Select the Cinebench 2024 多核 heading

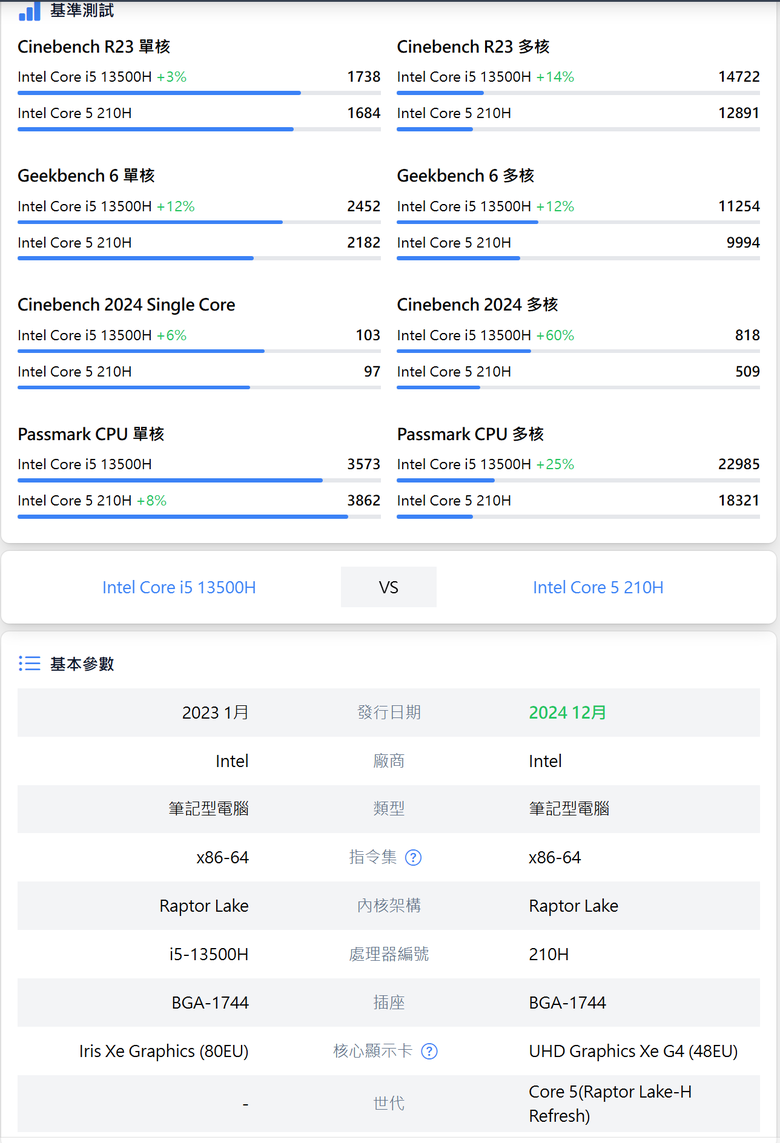pos(477,305)
